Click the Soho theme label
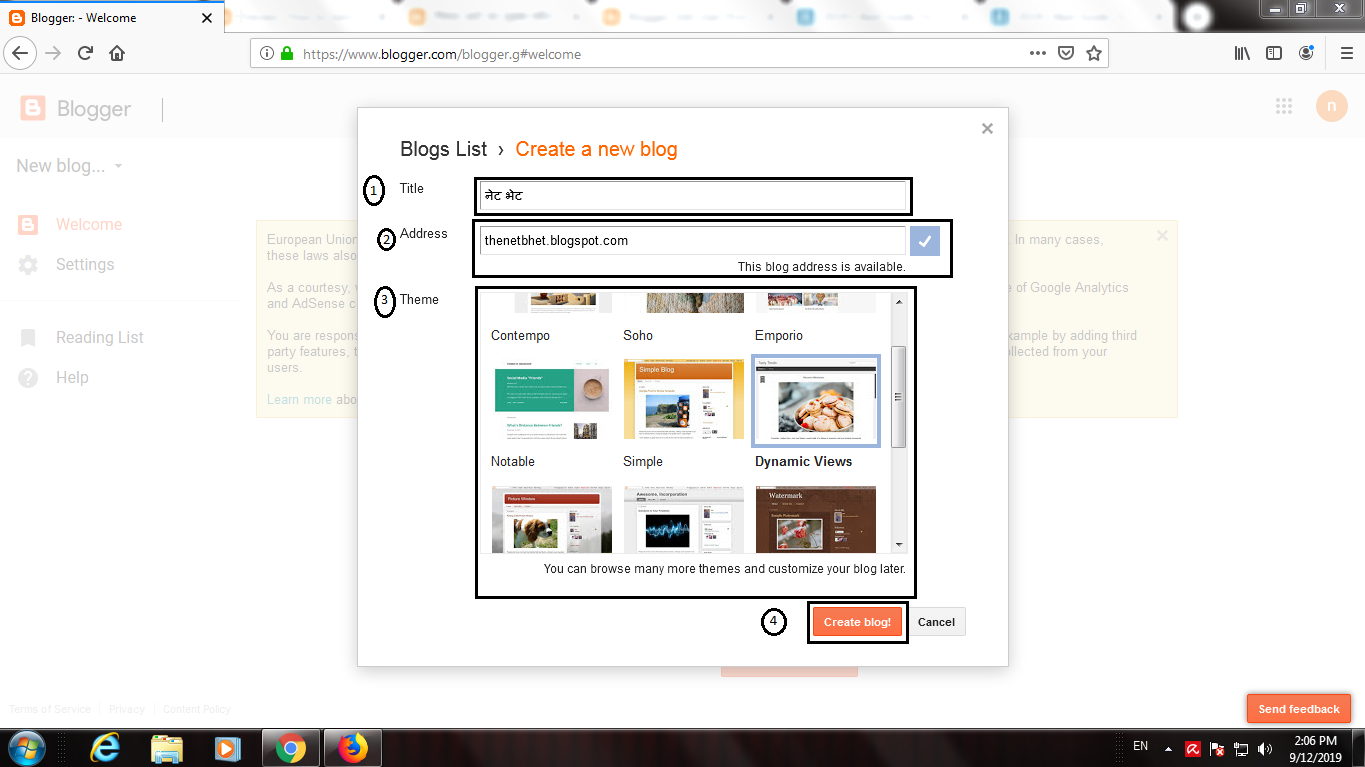 [x=638, y=336]
